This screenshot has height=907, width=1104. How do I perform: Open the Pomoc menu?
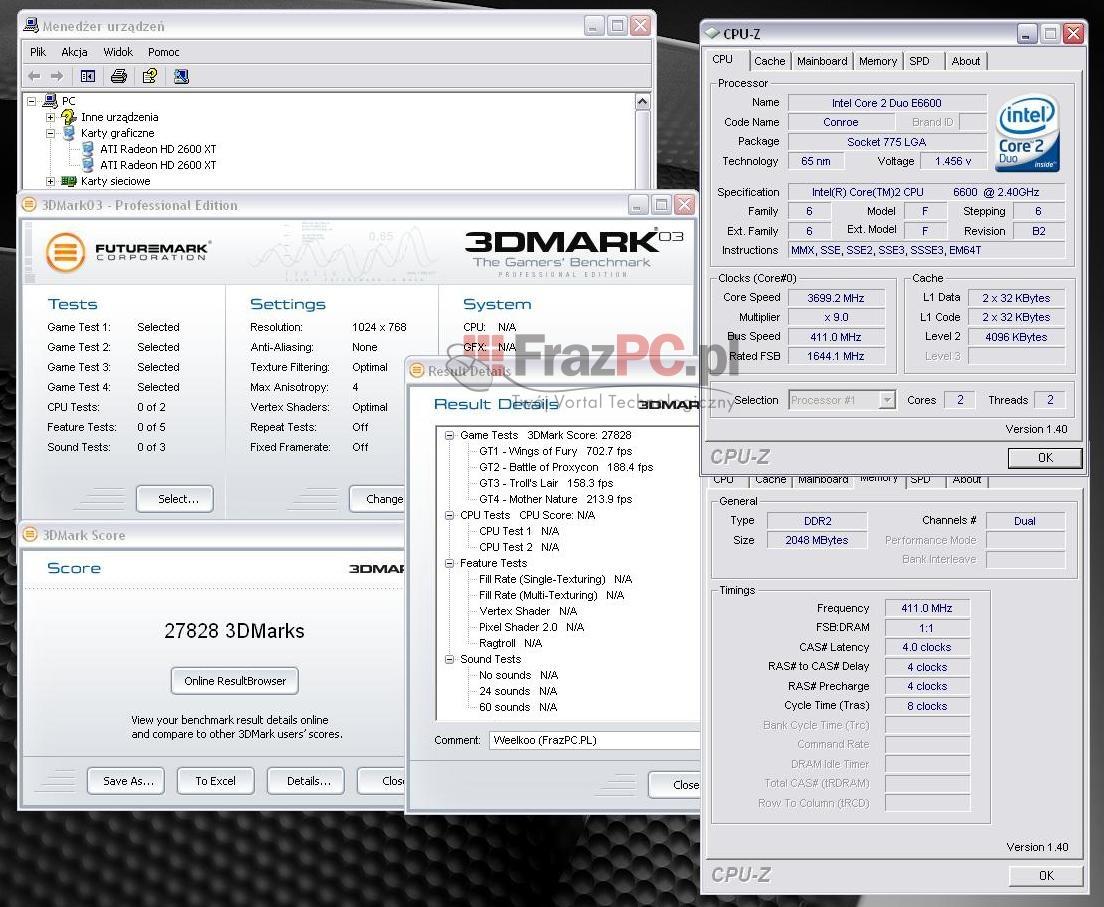pos(163,52)
